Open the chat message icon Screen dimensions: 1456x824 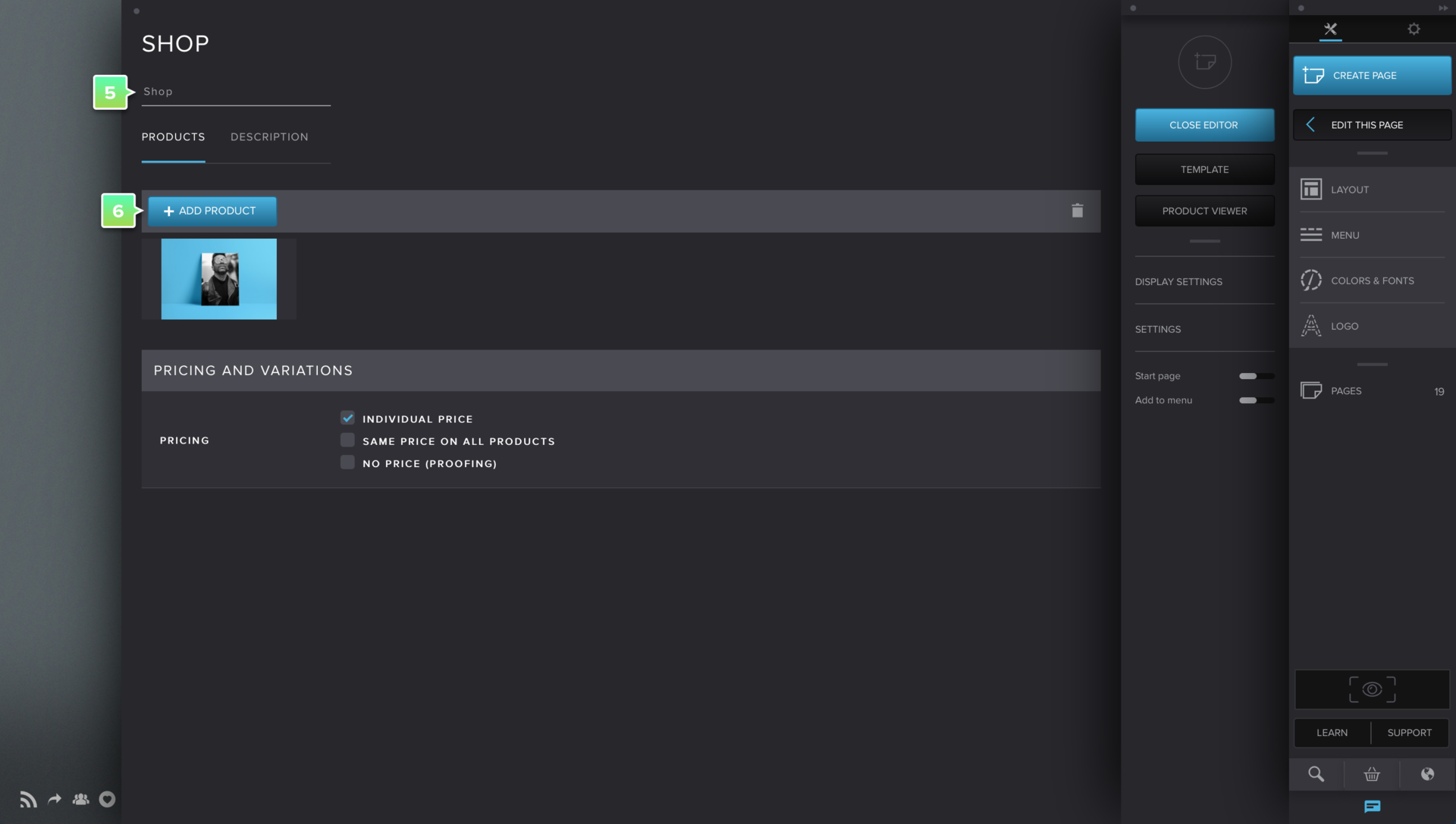click(1372, 806)
